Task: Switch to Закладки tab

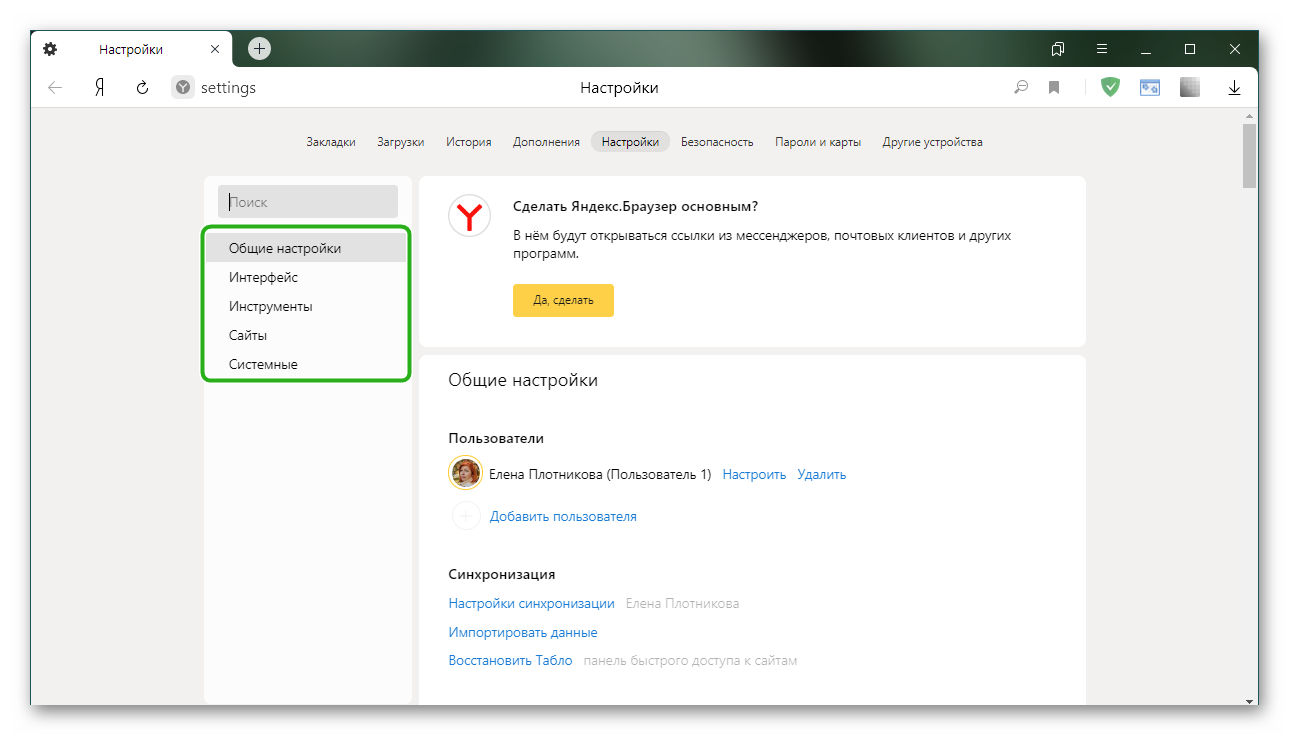Action: pos(331,142)
